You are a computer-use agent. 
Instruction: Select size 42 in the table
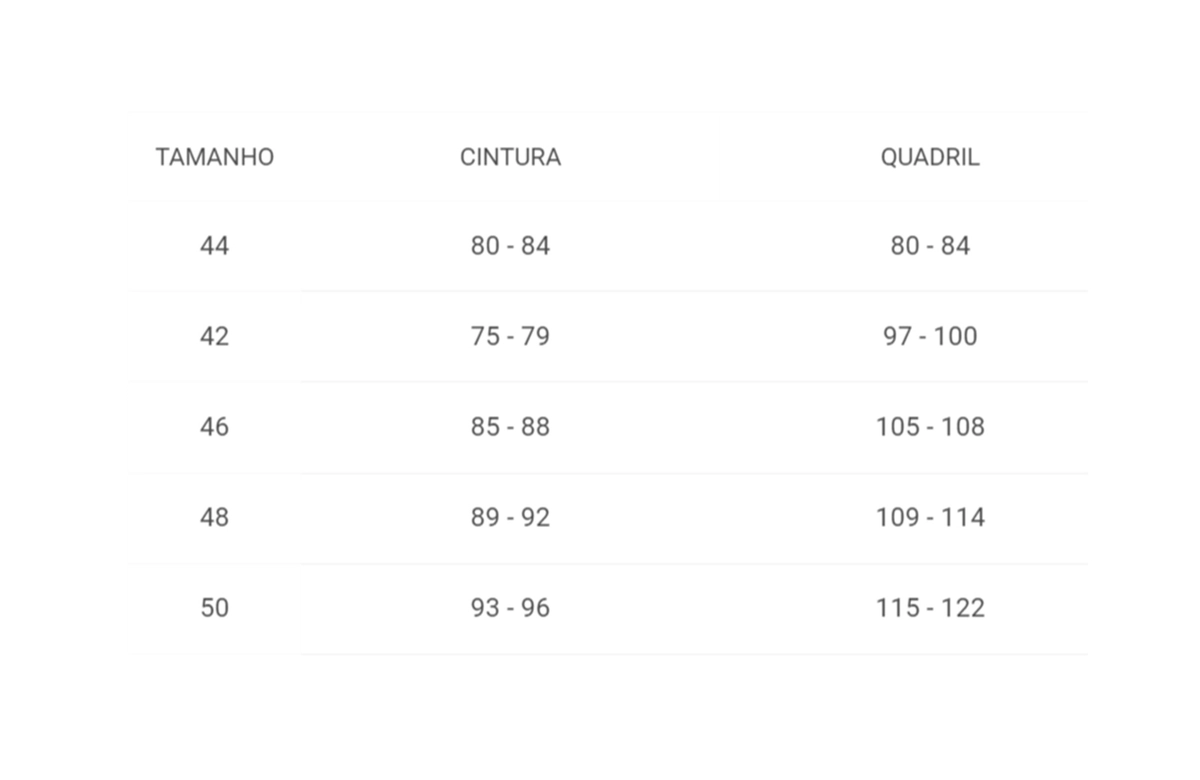[214, 336]
